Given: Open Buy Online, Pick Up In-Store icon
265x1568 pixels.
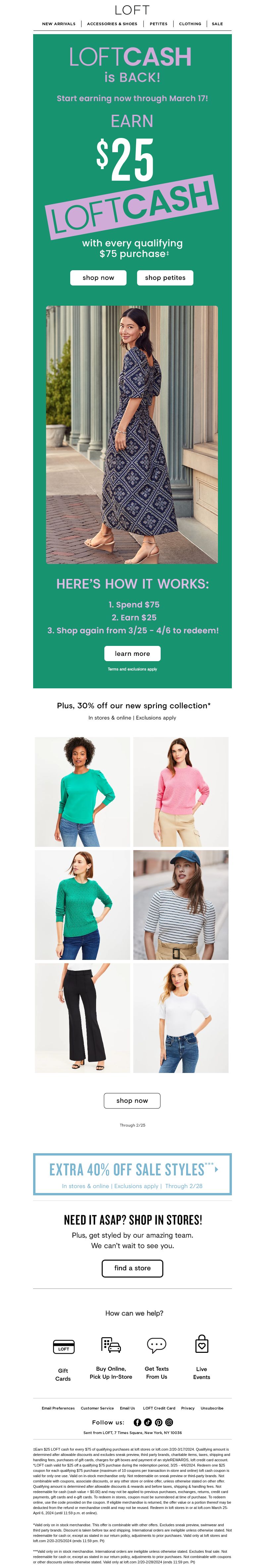Looking at the screenshot, I should (111, 1345).
